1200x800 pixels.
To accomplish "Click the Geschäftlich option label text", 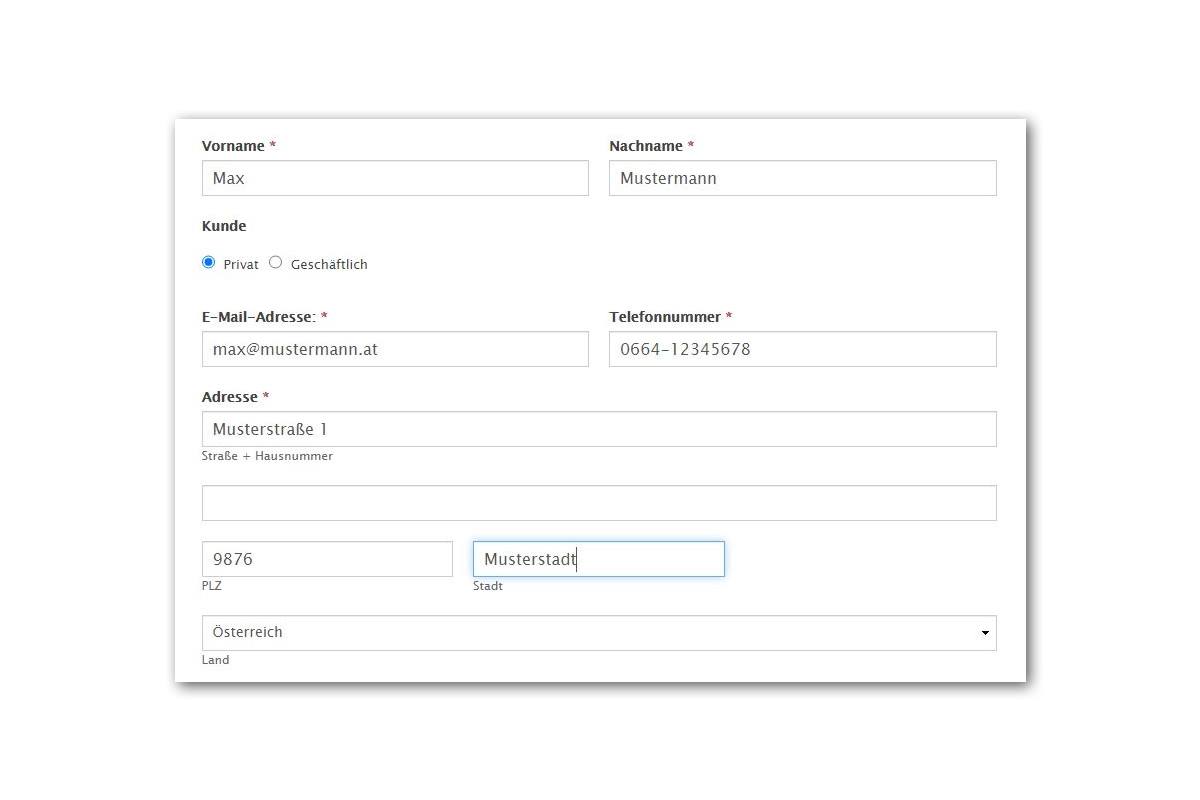I will (x=329, y=265).
